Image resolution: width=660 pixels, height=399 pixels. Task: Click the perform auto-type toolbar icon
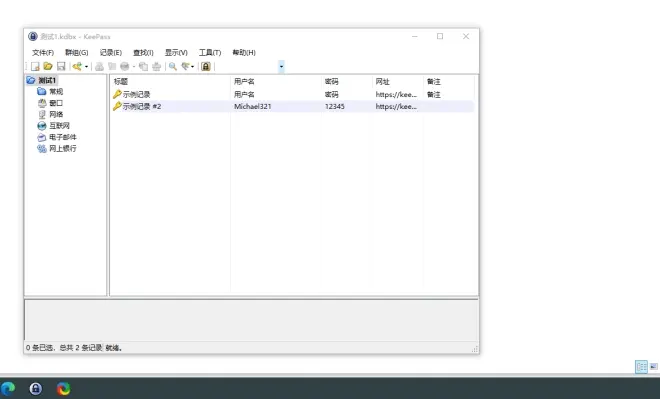click(x=157, y=66)
